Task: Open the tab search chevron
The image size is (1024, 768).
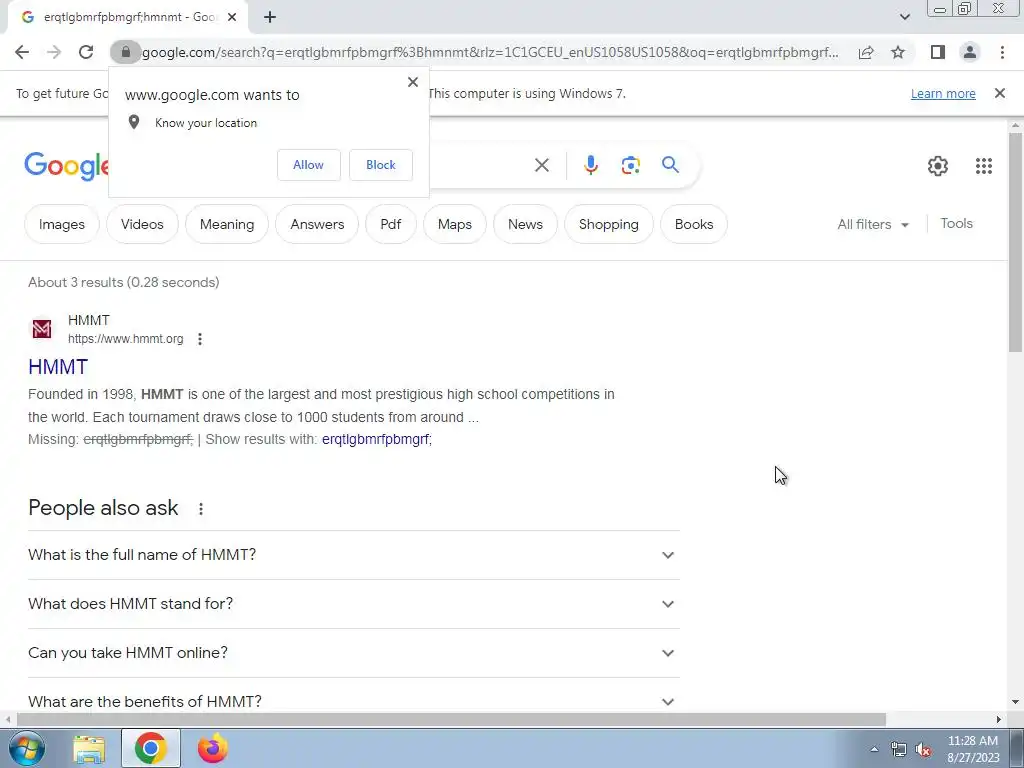Action: coord(904,17)
